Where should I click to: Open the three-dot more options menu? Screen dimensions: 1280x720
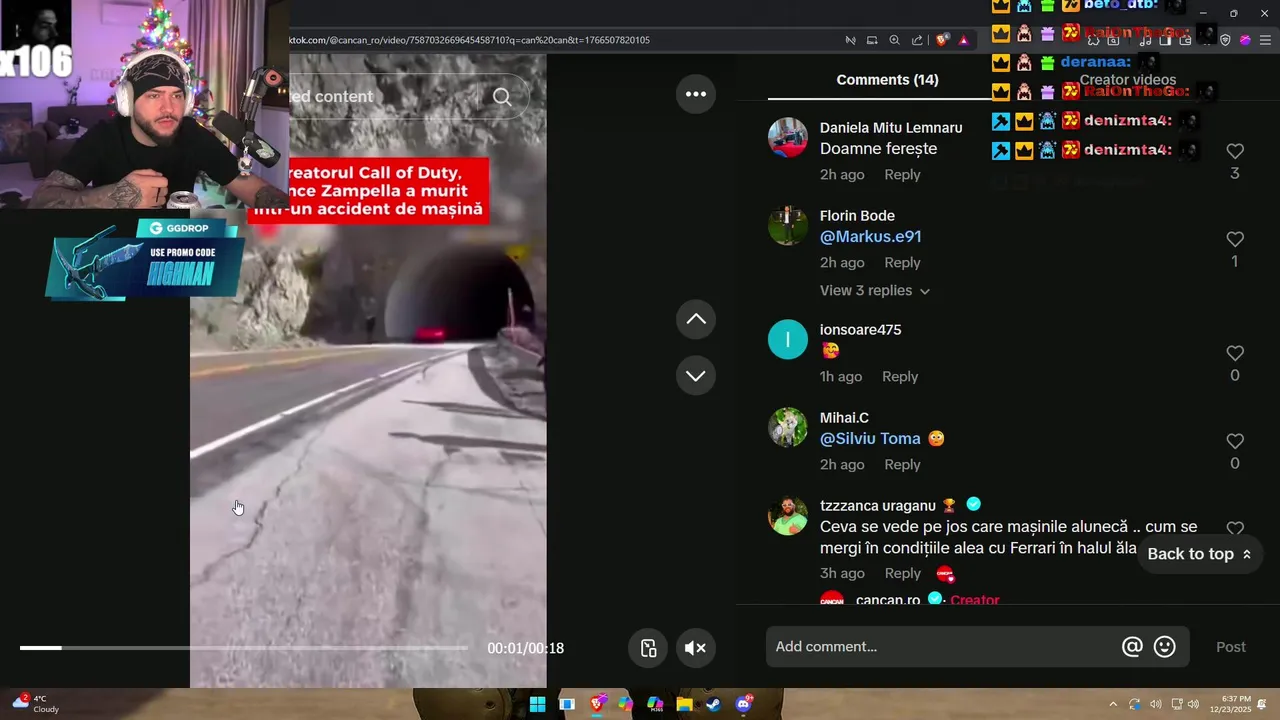696,94
